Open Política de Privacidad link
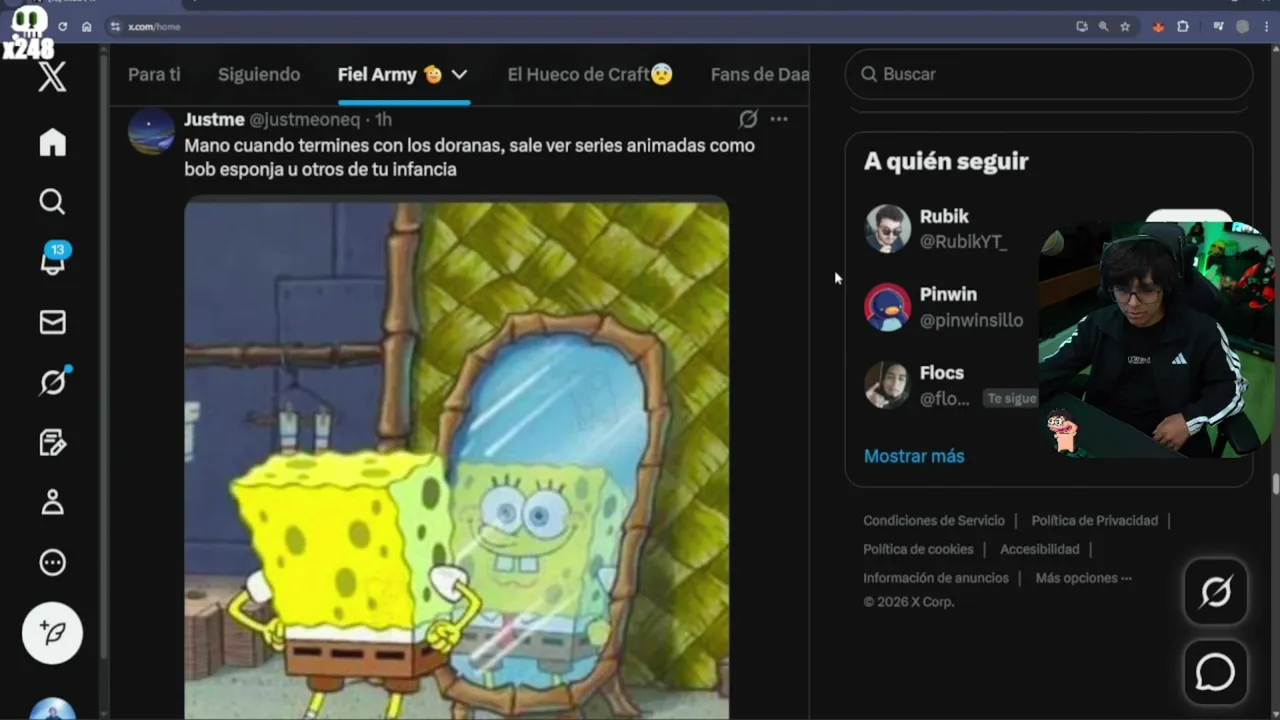1280x720 pixels. coord(1094,520)
